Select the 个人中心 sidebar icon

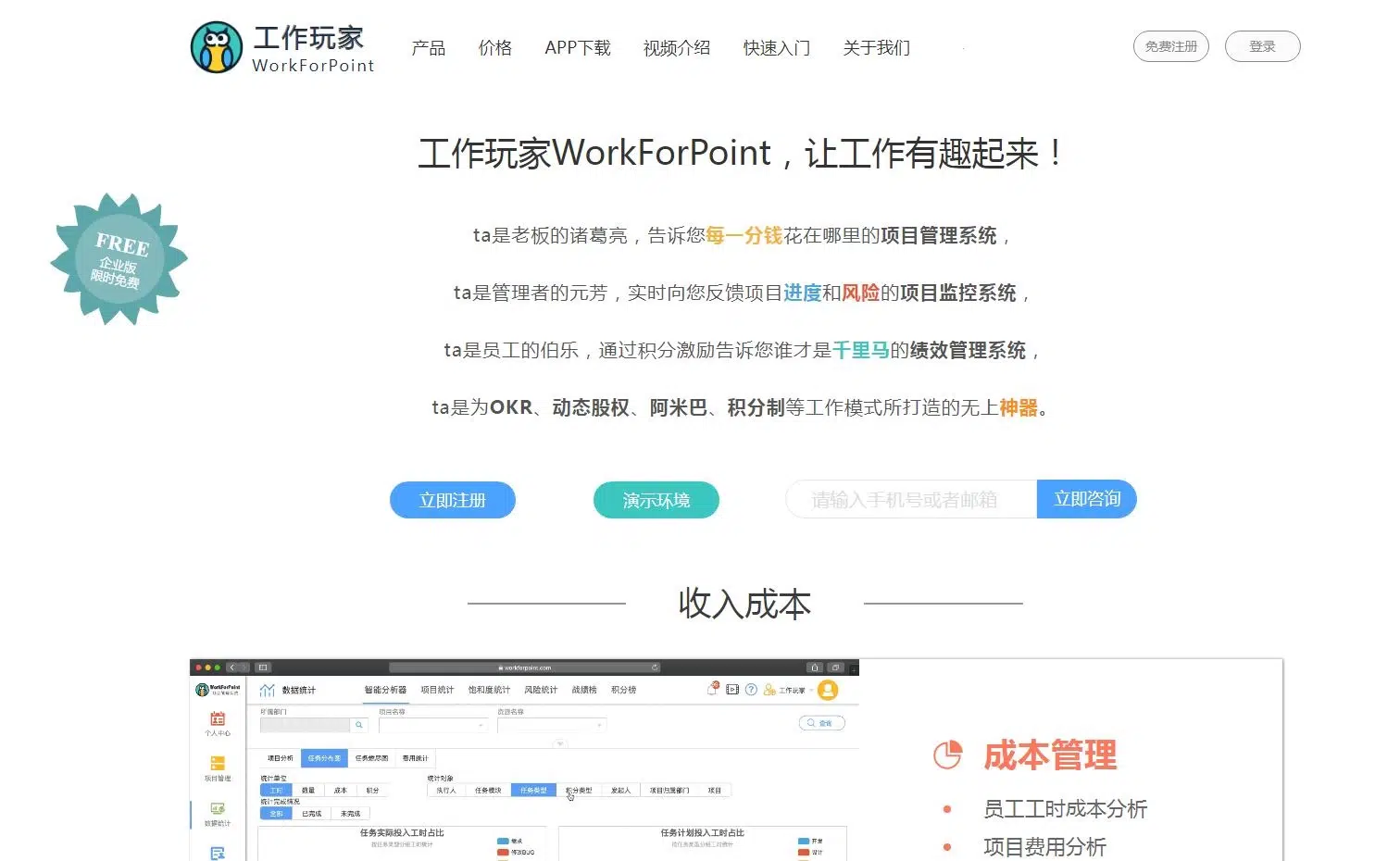click(217, 717)
